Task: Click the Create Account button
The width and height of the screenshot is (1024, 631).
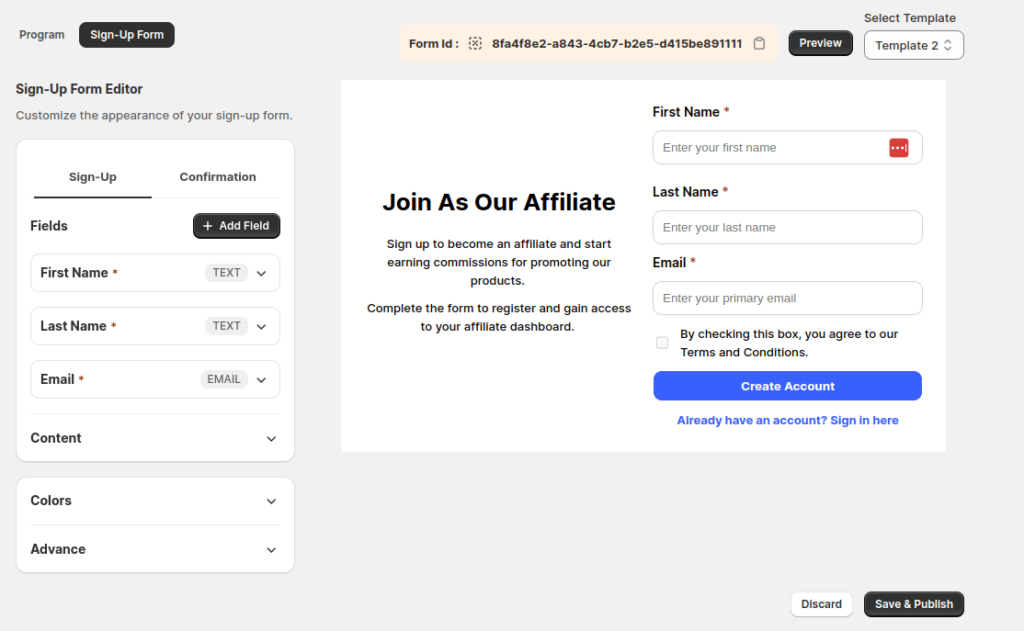Action: [x=787, y=386]
